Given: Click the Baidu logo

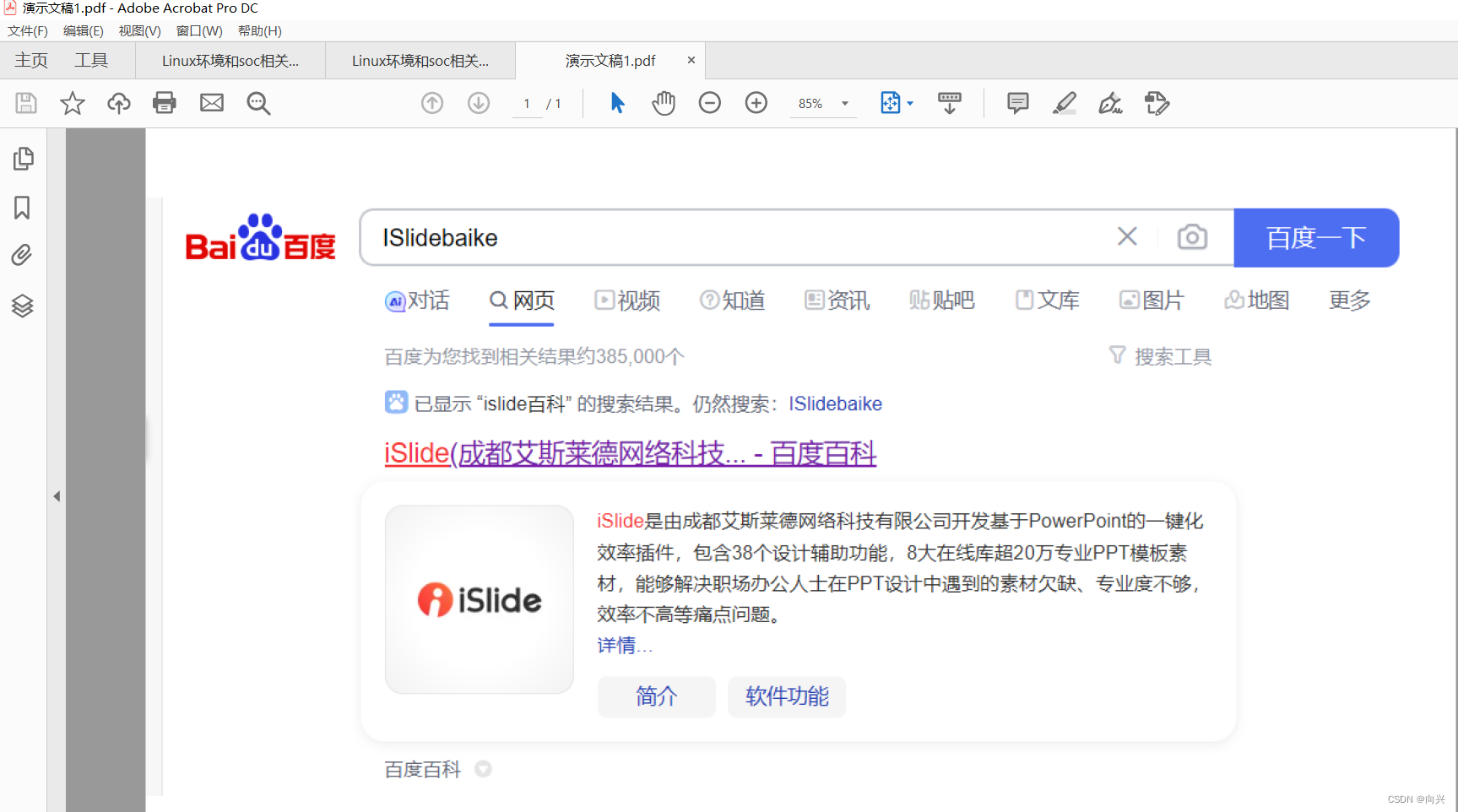Looking at the screenshot, I should [261, 237].
